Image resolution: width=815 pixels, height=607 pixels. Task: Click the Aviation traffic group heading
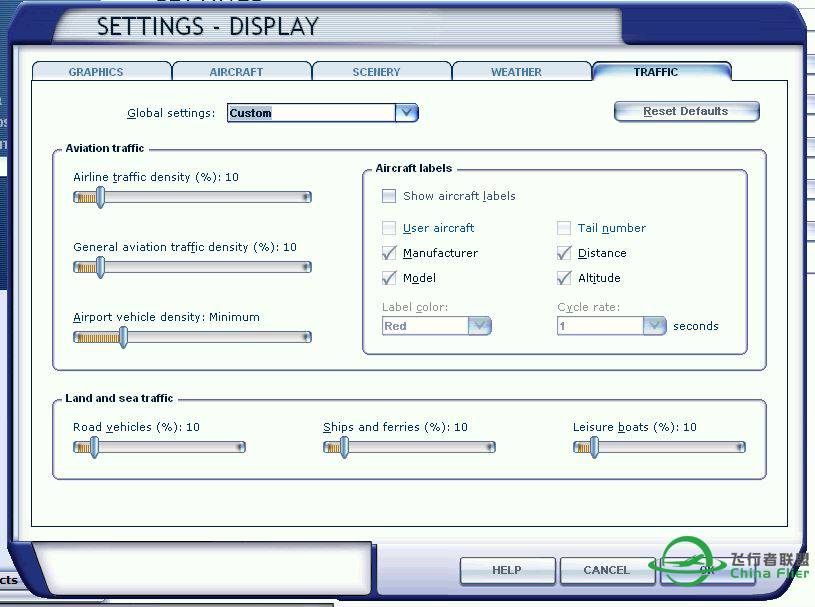tap(104, 148)
